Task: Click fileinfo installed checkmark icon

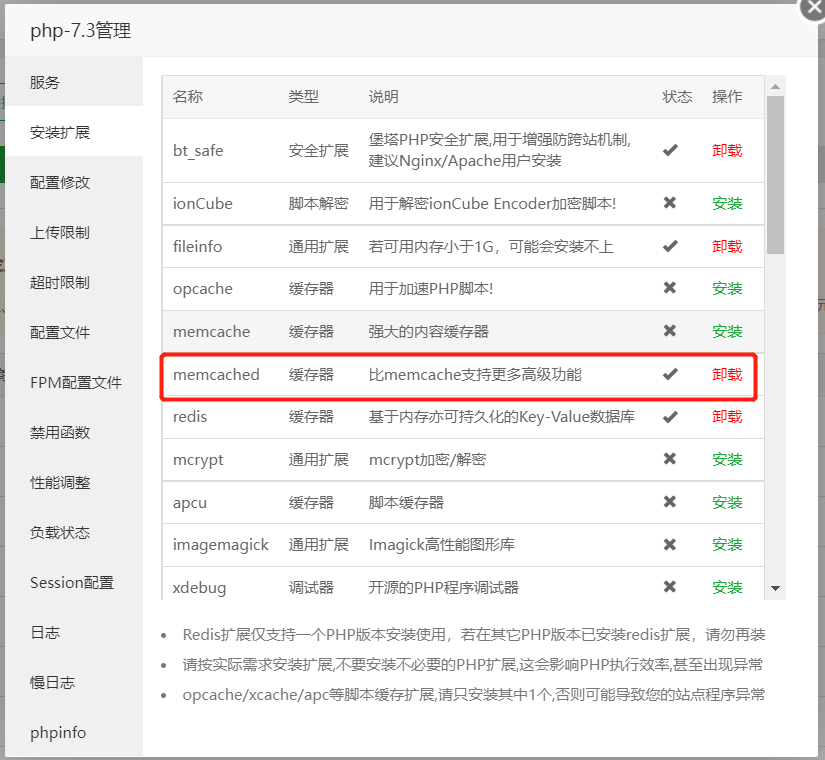Action: [670, 246]
